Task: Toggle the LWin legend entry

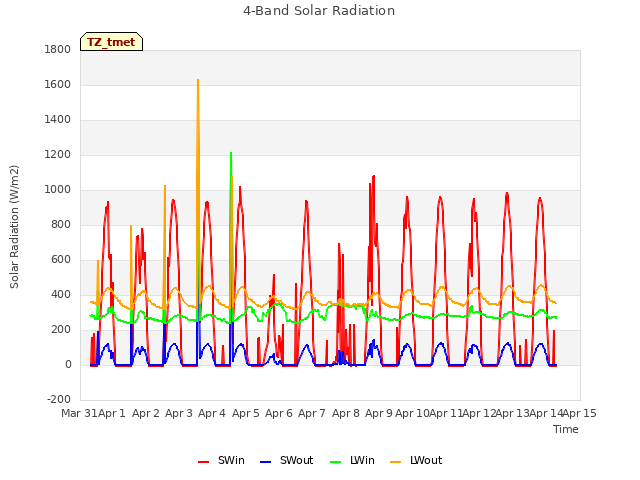Action: [x=352, y=460]
